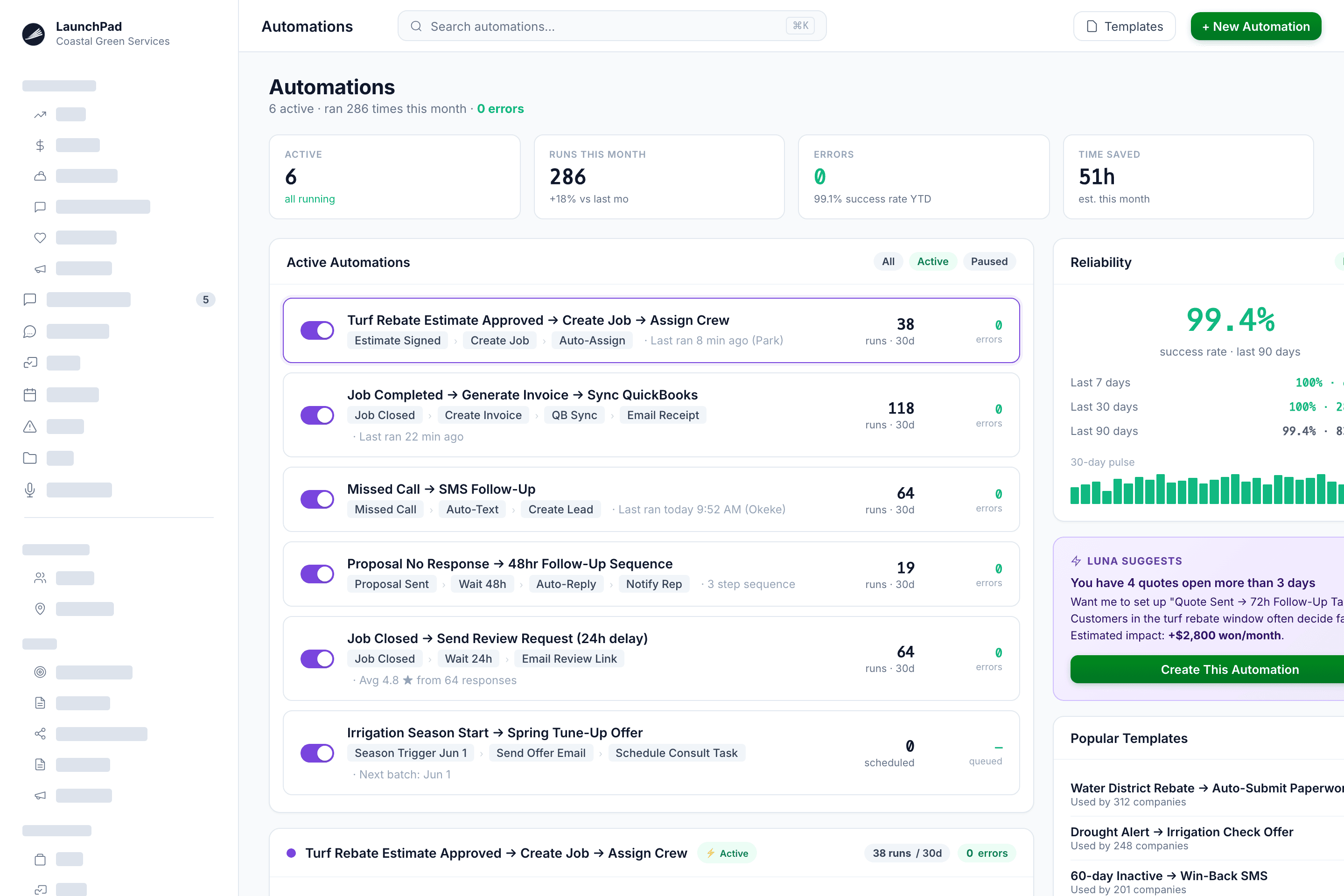Toggle Proposal No Response 48hr Follow-Up
The image size is (1344, 896).
click(x=317, y=574)
